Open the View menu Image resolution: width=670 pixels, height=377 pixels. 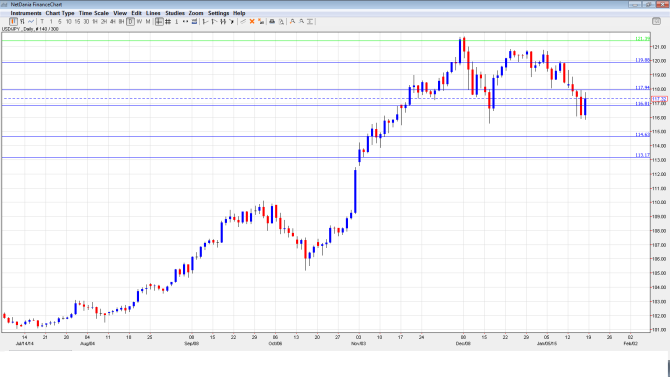pos(120,13)
